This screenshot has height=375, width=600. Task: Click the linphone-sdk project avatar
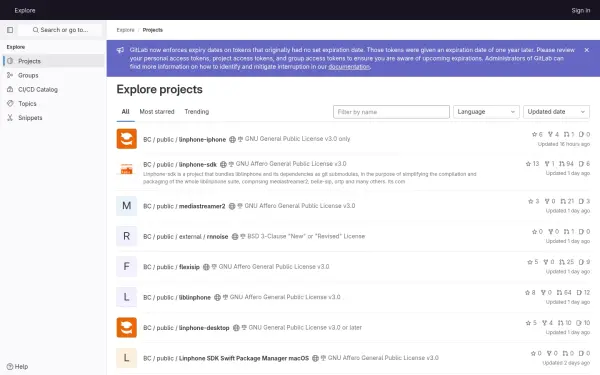(x=127, y=169)
